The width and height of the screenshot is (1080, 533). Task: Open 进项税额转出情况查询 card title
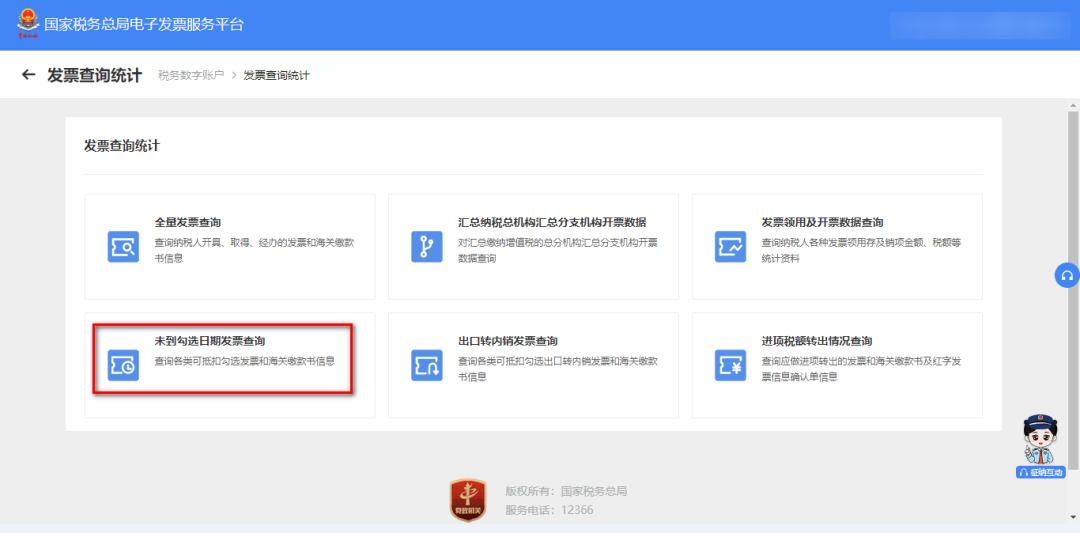coord(817,341)
